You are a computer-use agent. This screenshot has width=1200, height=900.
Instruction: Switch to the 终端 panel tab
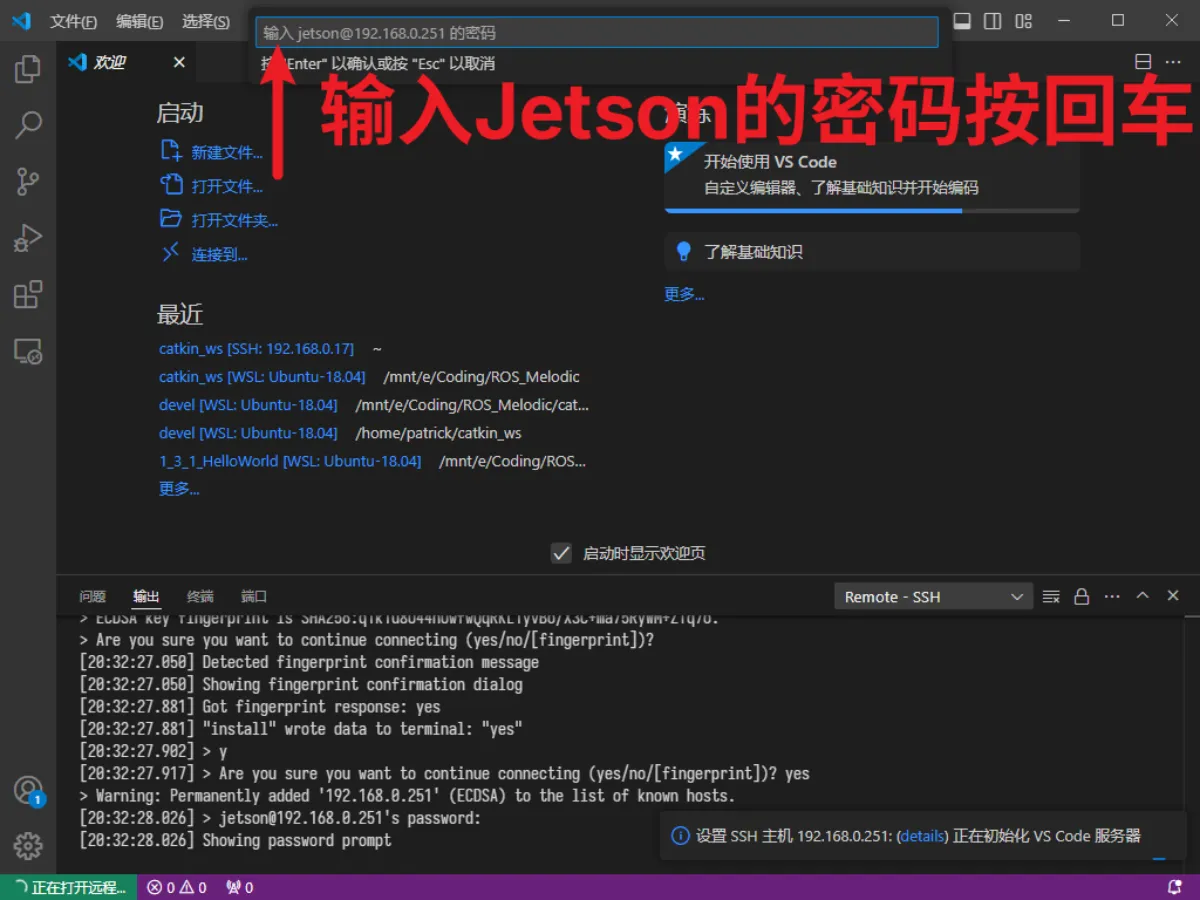tap(199, 596)
